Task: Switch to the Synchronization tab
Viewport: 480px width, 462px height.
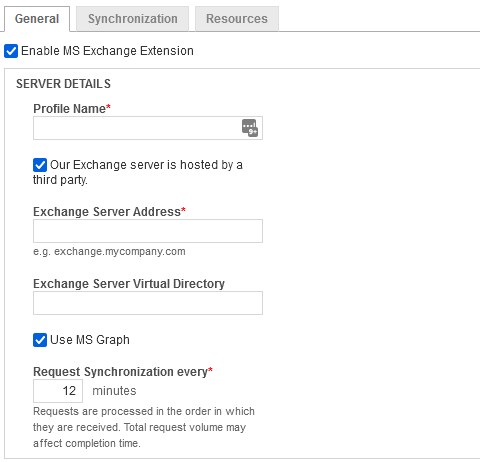Action: pos(132,19)
